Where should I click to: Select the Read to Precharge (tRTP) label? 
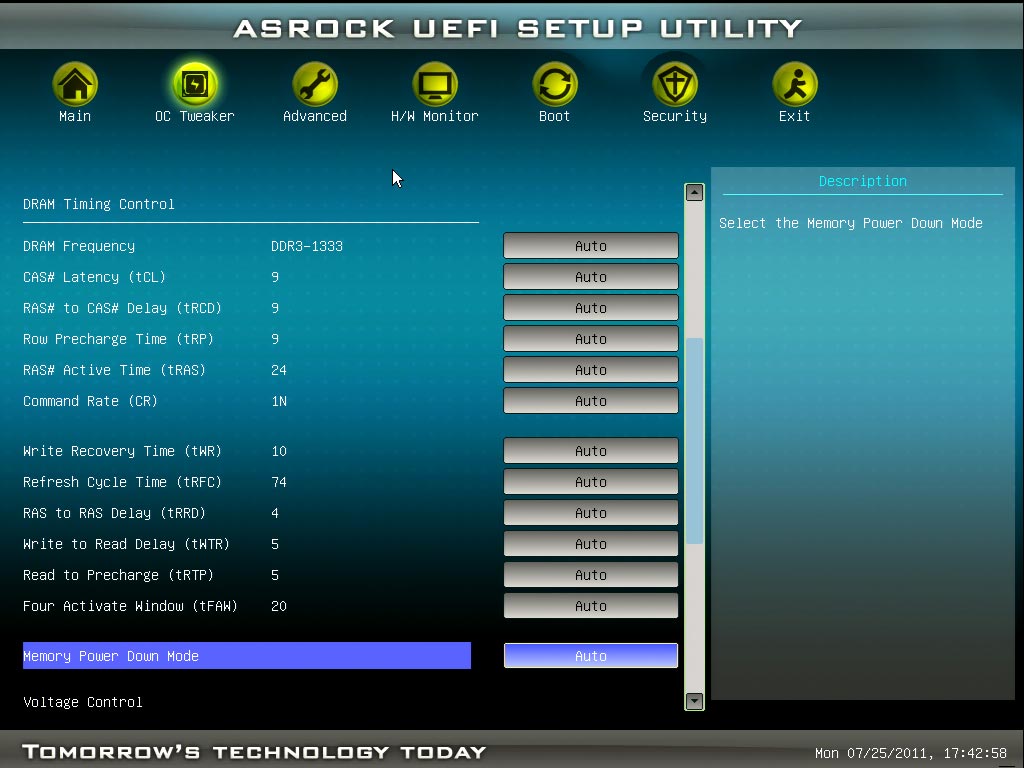[118, 575]
